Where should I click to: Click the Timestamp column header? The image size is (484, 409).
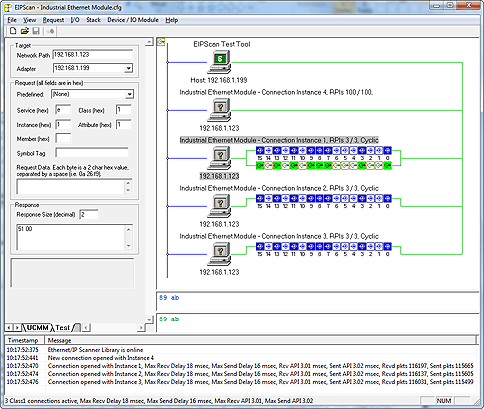coord(25,340)
